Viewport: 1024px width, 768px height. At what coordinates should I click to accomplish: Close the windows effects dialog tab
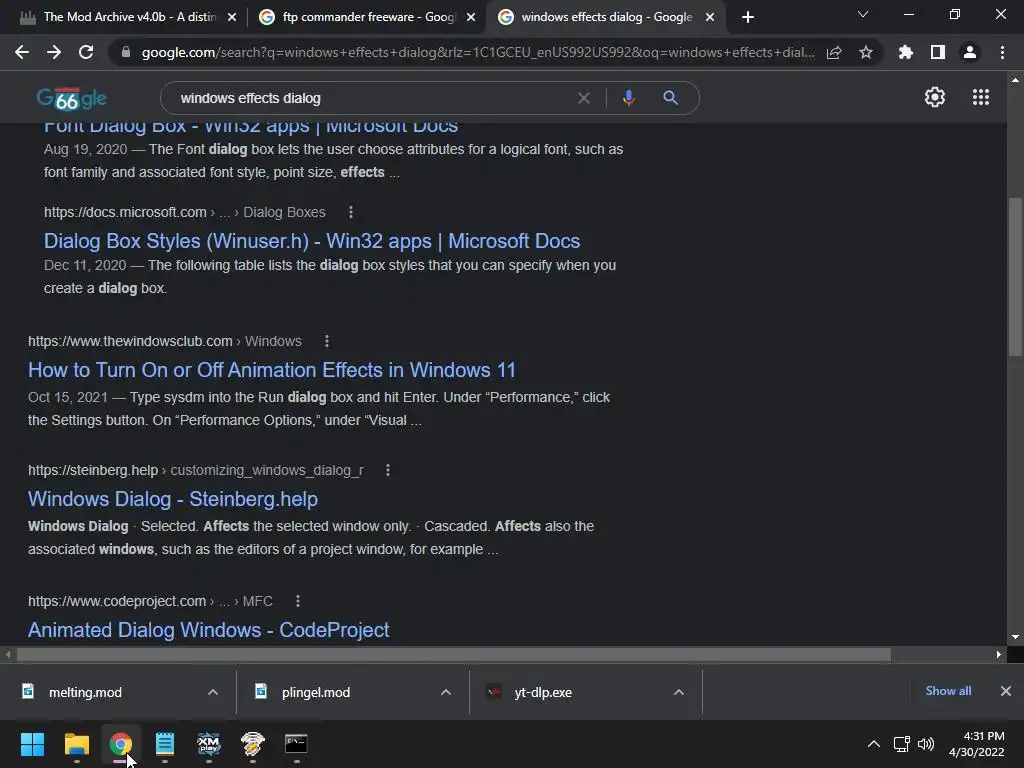(x=710, y=17)
